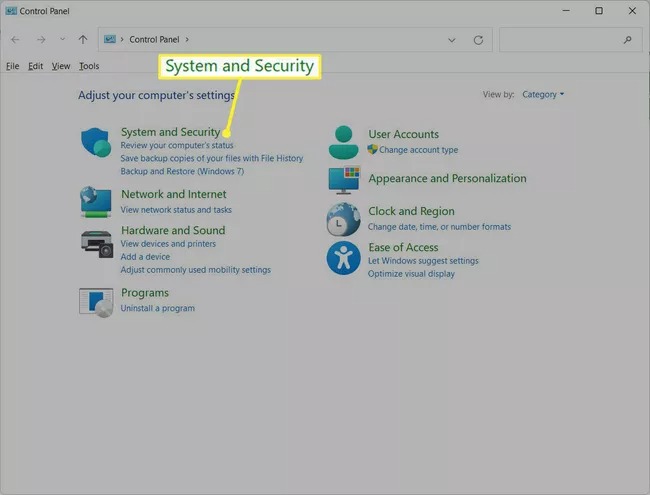Open Hardware and Sound category

click(173, 230)
